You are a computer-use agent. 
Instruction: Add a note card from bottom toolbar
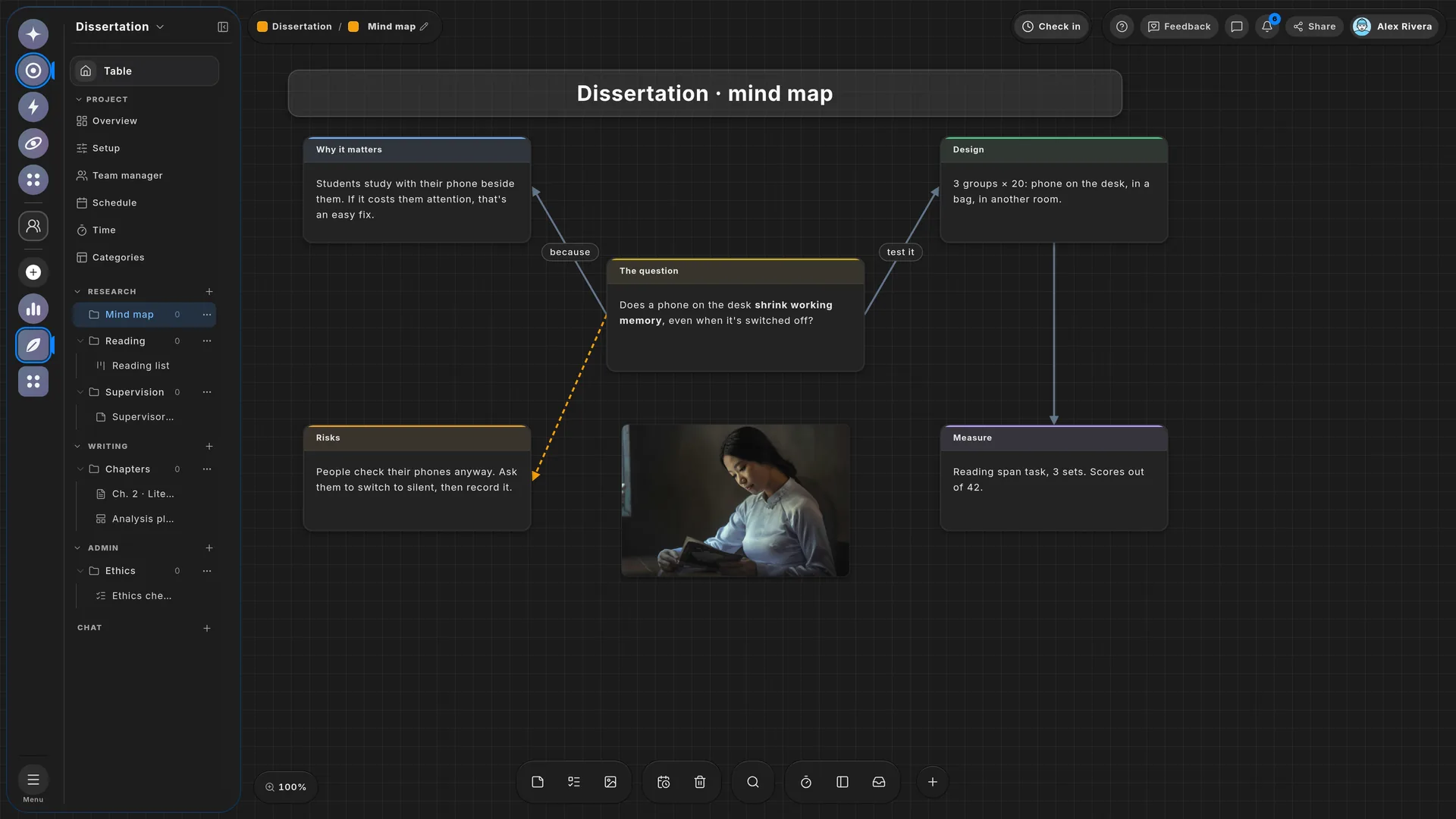click(x=538, y=782)
